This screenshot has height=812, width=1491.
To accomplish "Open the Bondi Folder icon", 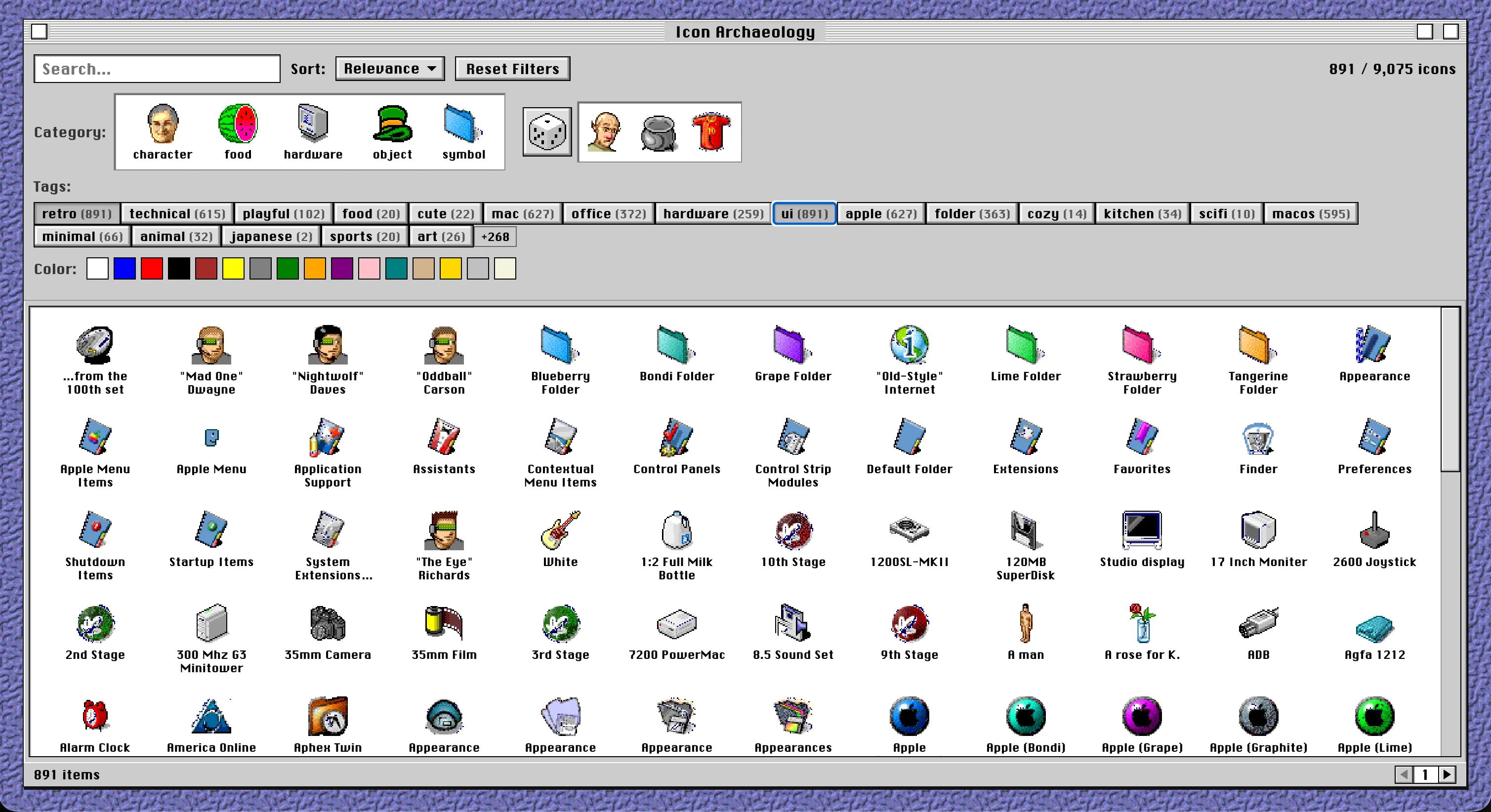I will (x=676, y=345).
